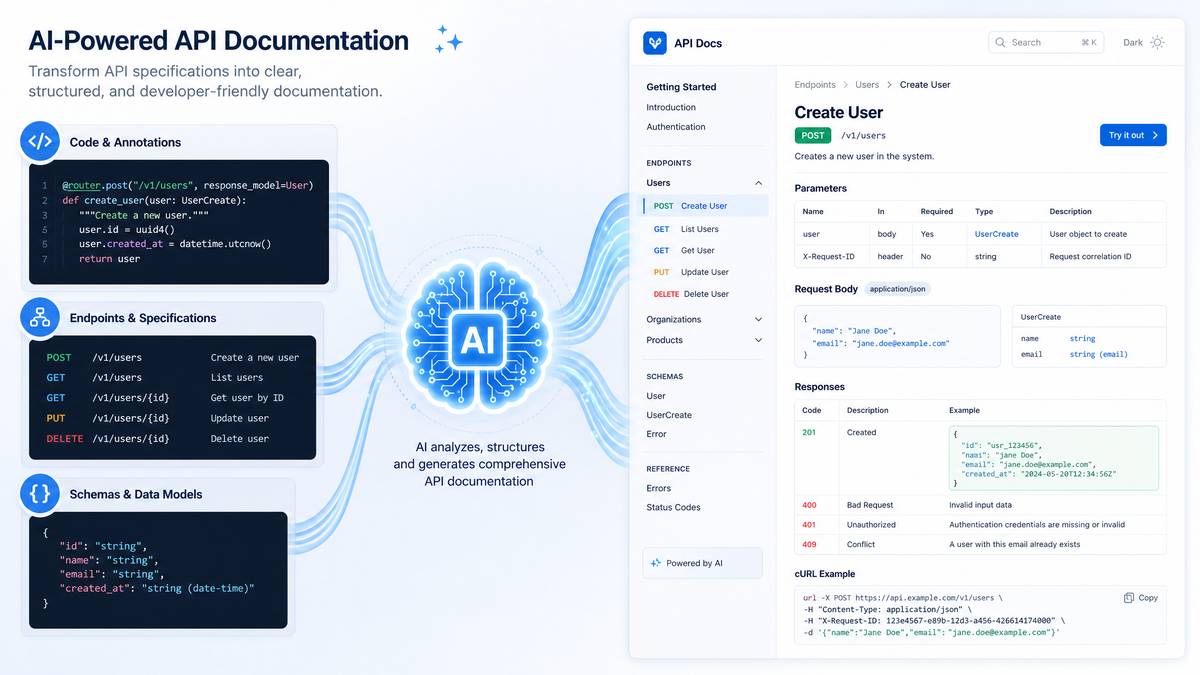Click the Endpoints breadcrumb link
The height and width of the screenshot is (675, 1200).
point(815,85)
